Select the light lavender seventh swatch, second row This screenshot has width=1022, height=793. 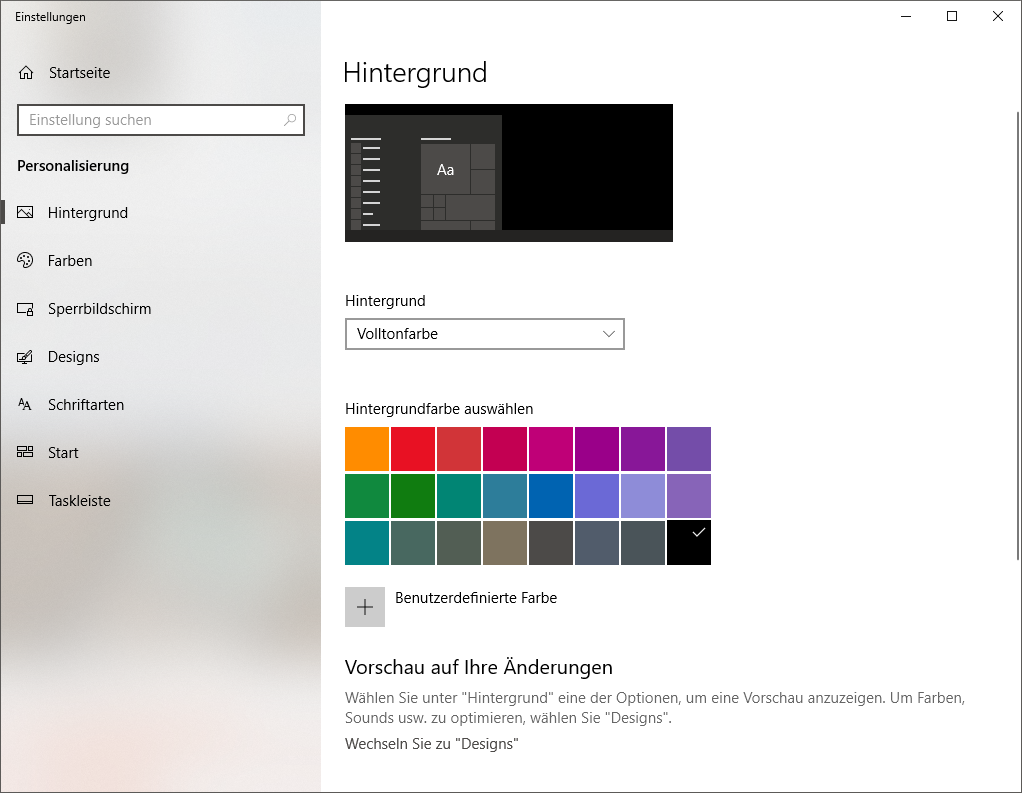click(x=643, y=496)
